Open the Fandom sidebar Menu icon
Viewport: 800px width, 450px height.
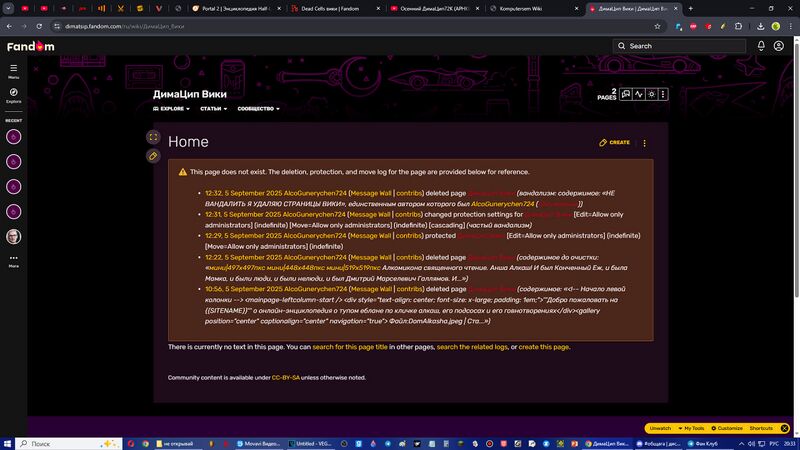point(14,70)
